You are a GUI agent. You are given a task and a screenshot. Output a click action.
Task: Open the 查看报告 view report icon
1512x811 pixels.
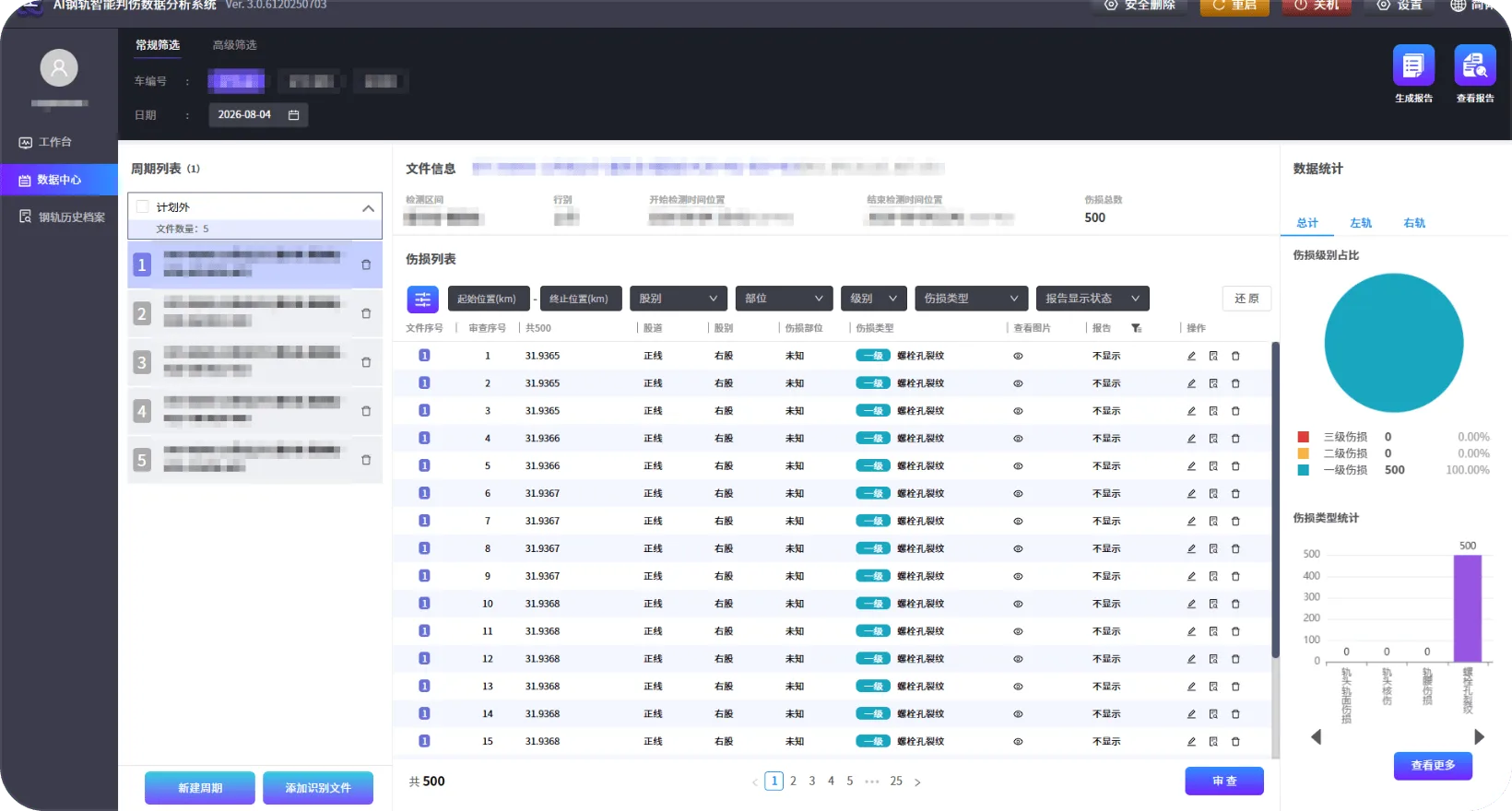(1475, 65)
